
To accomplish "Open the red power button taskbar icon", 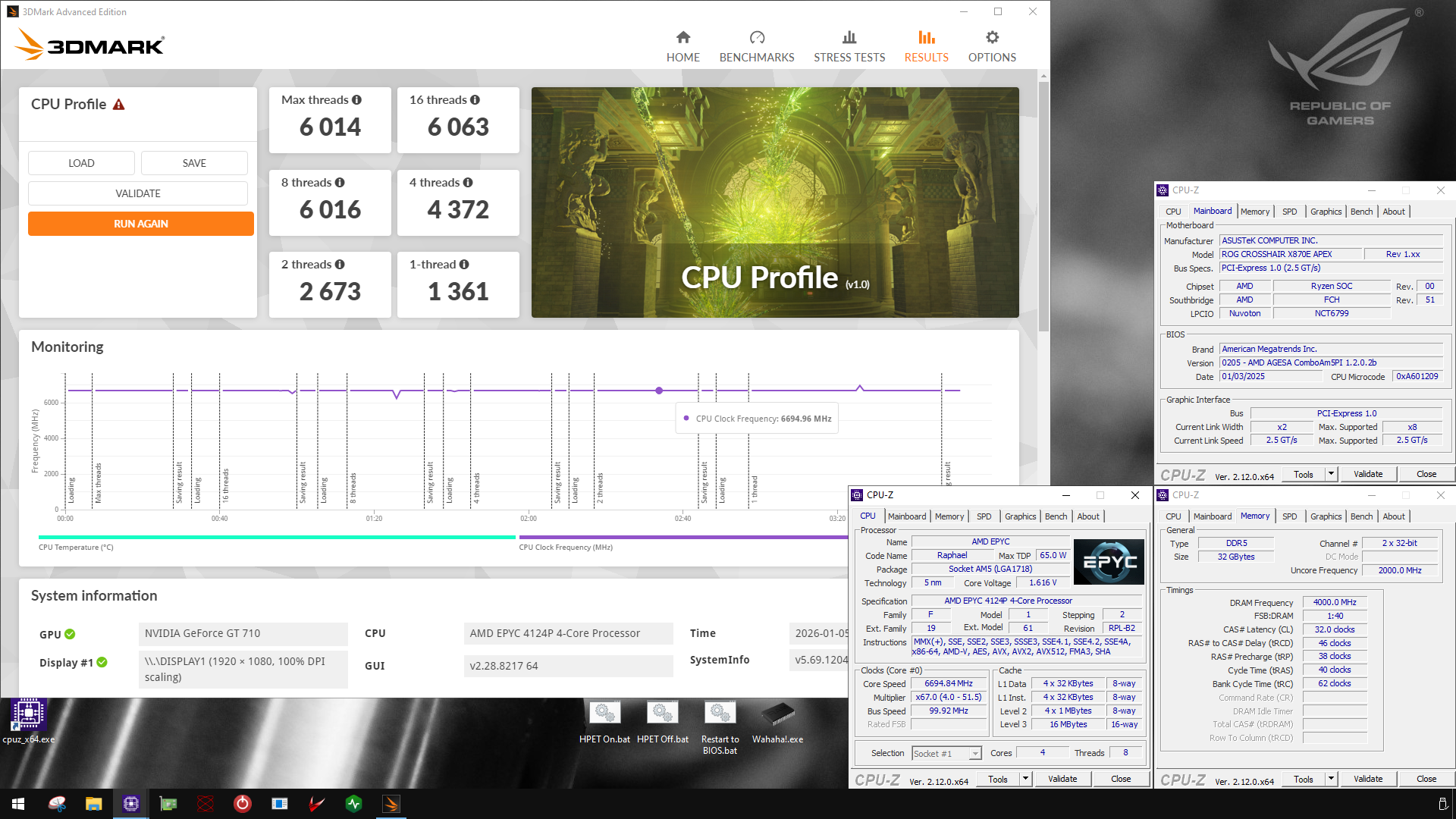I will point(242,804).
